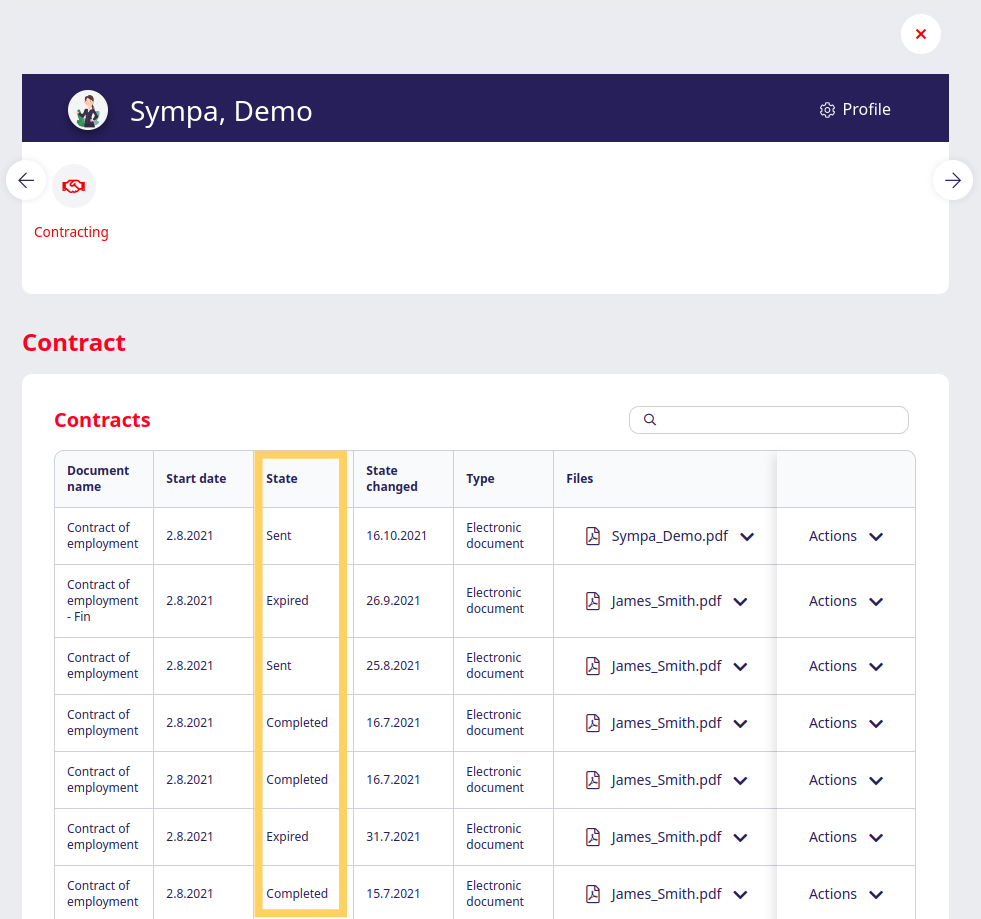Expand file chevron in the 15.7.2021 row
Image resolution: width=981 pixels, height=919 pixels.
point(741,895)
